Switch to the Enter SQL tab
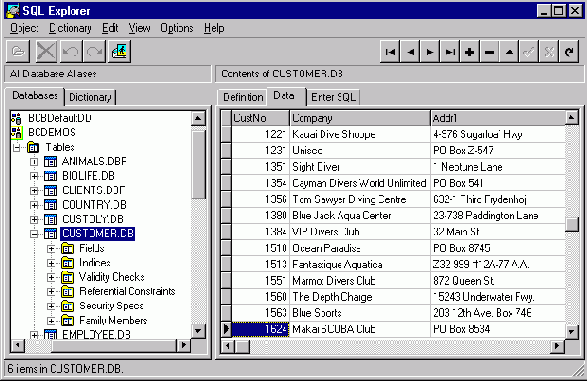The height and width of the screenshot is (381, 587). coord(333,97)
